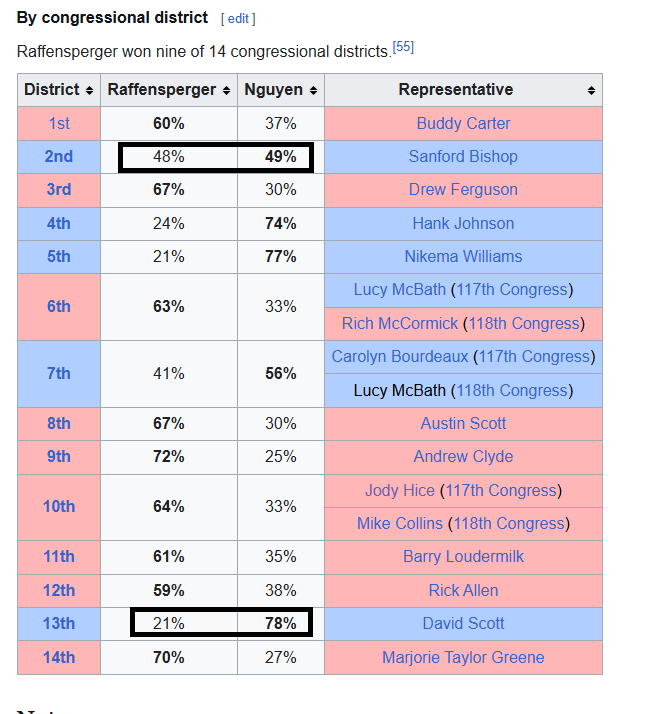The height and width of the screenshot is (714, 655).
Task: Open Buddy Carter's page
Action: point(463,123)
